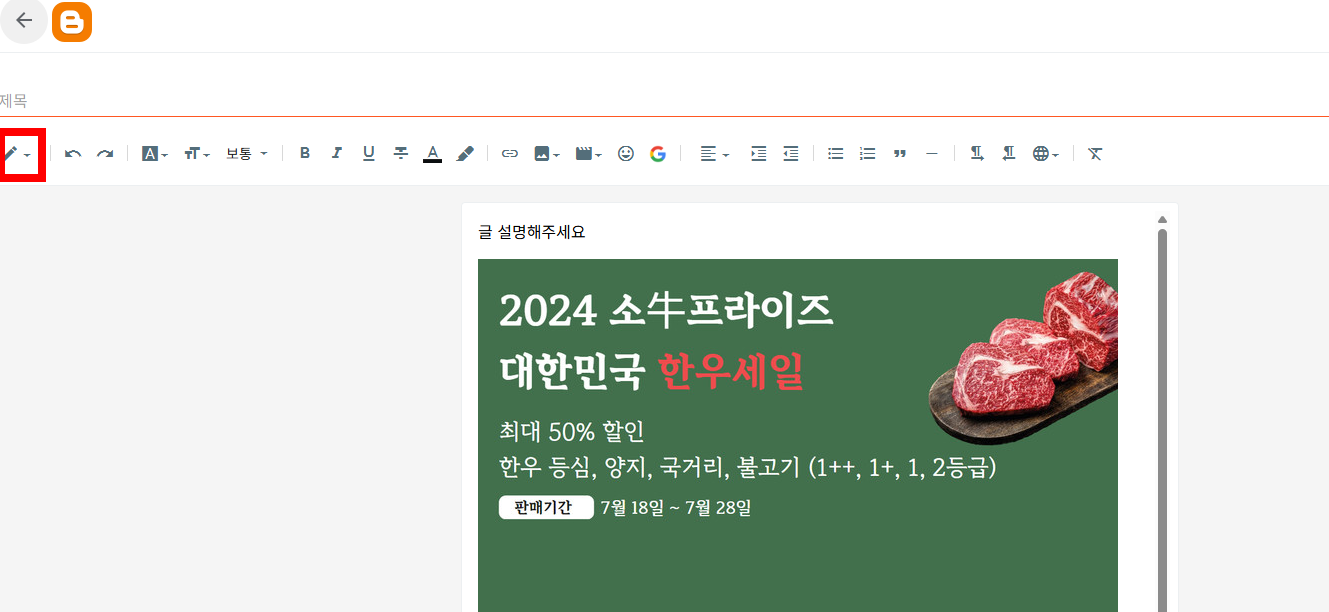Redo the last undone edit
The width and height of the screenshot is (1329, 612).
point(105,154)
